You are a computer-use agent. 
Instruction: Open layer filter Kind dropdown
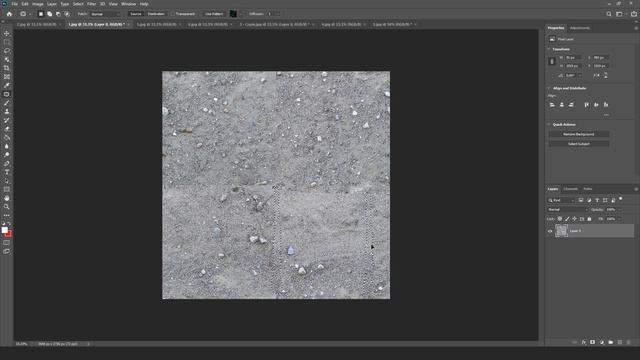pyautogui.click(x=561, y=200)
